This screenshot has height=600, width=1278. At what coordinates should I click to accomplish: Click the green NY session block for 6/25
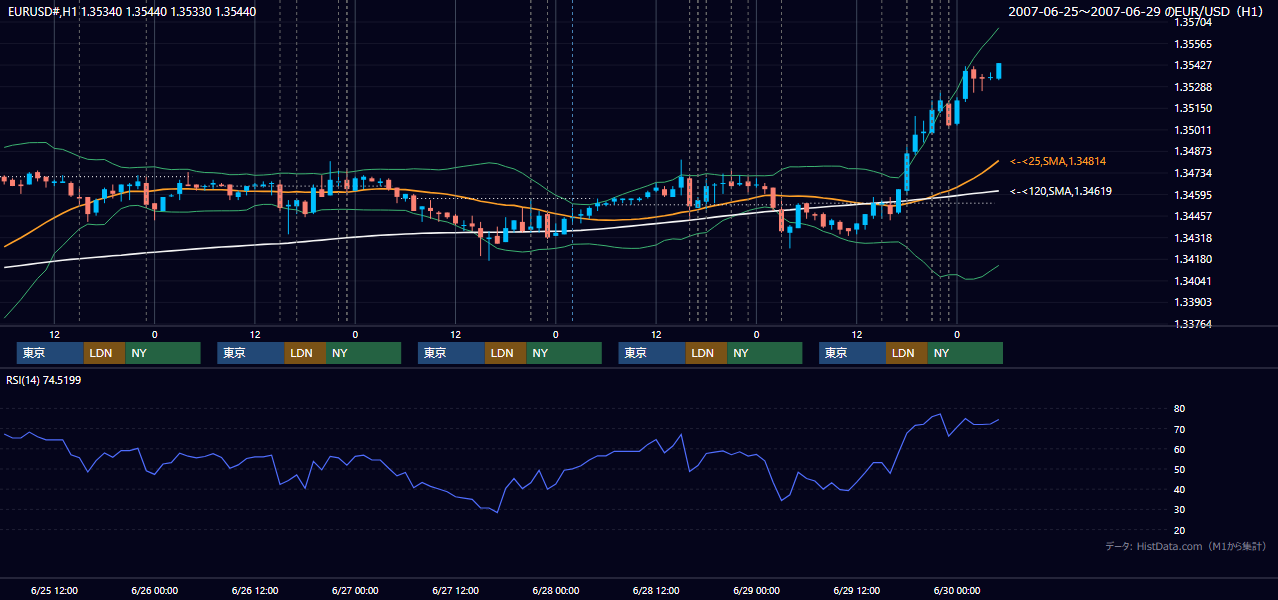(x=163, y=353)
